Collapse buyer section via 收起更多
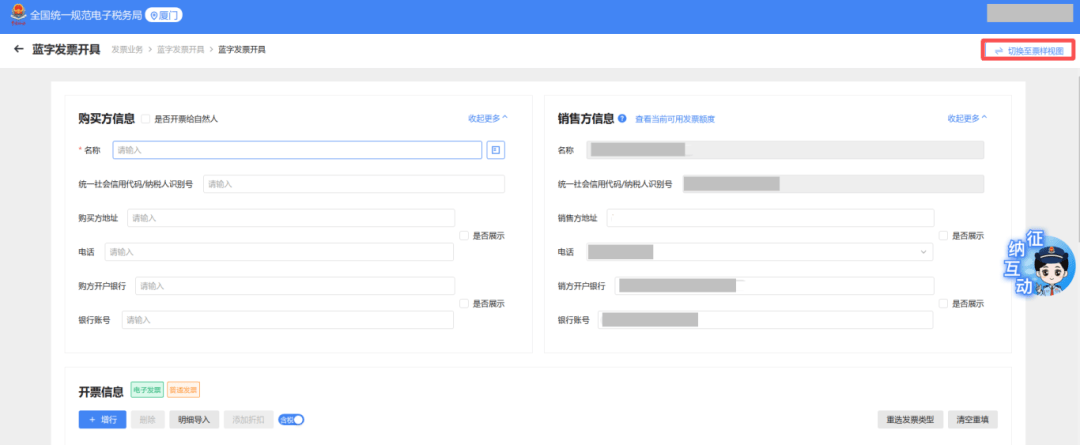1080x445 pixels. pos(487,118)
